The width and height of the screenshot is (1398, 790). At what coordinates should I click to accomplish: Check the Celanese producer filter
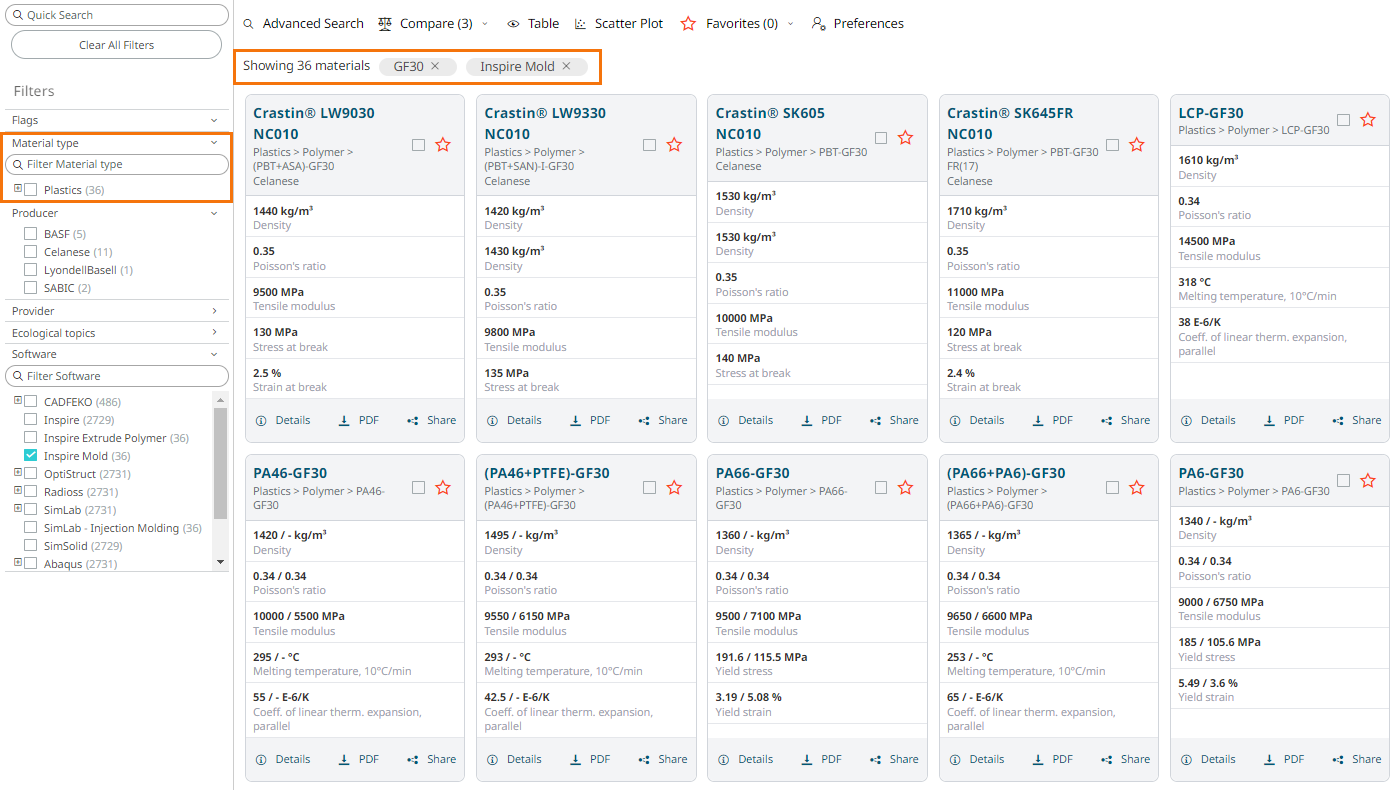(30, 252)
